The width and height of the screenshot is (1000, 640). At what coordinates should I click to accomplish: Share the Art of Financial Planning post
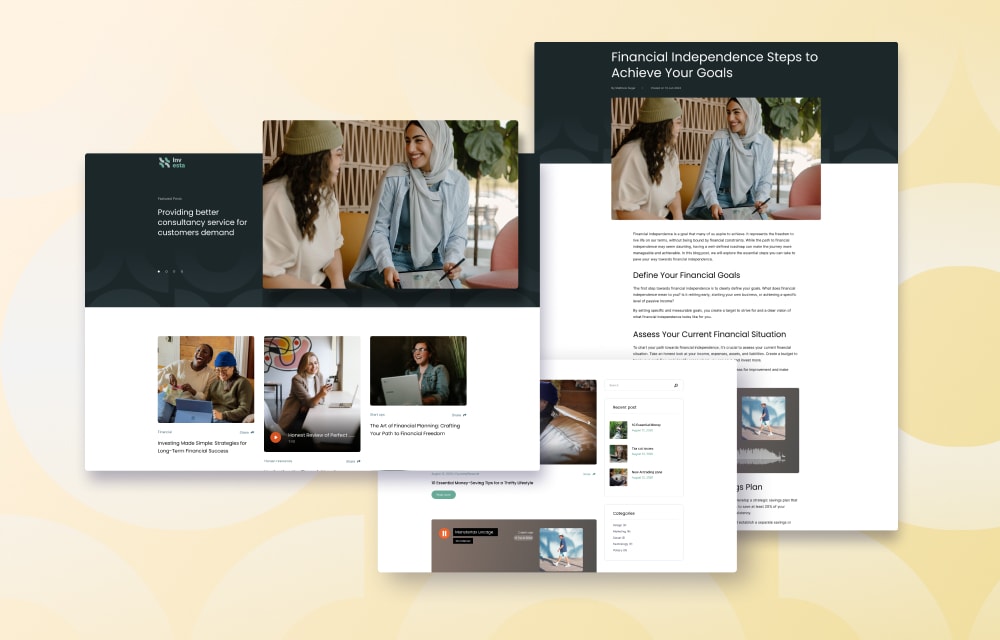(x=459, y=414)
